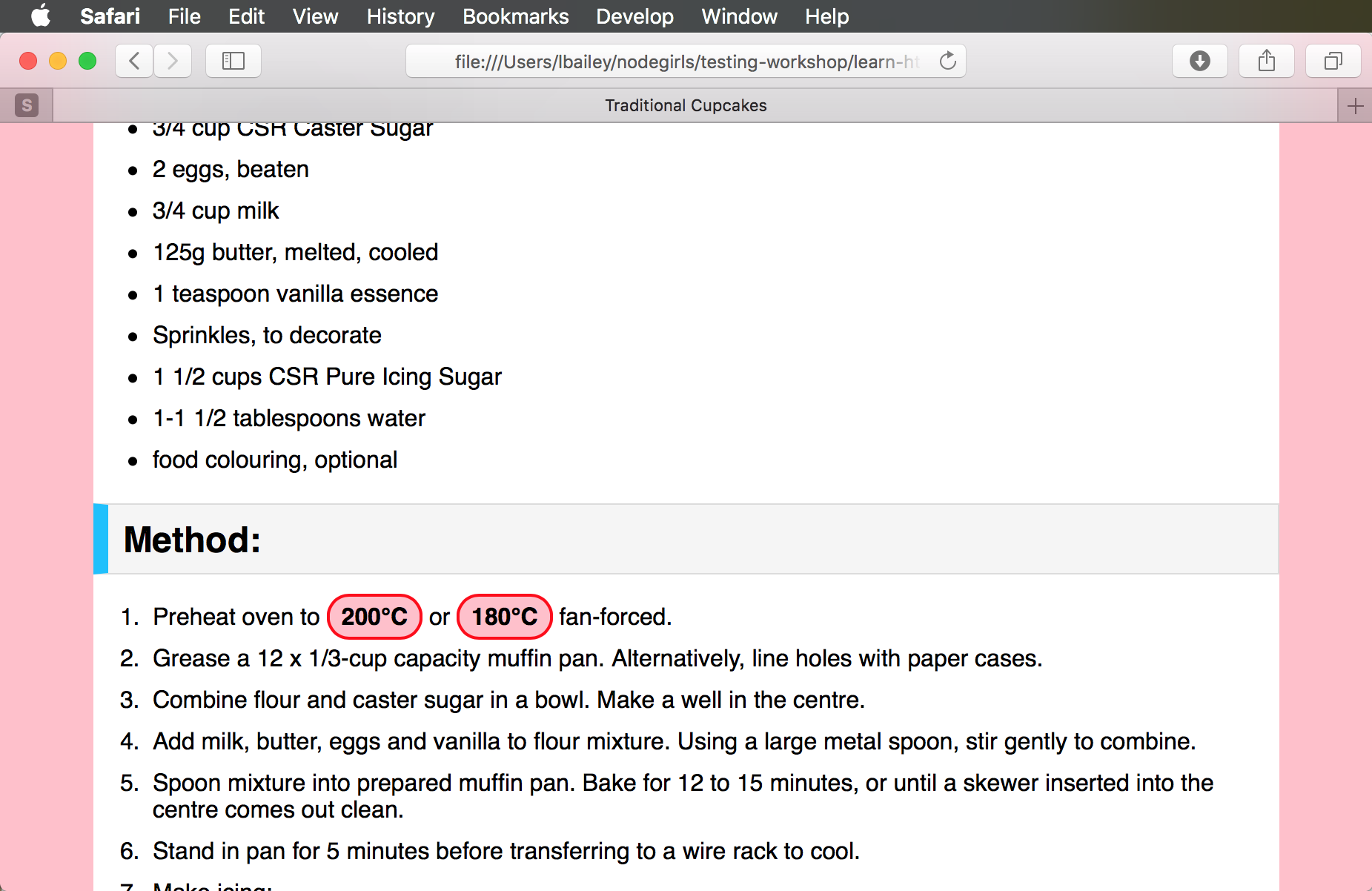Click the 200°C temperature badge
The image size is (1372, 891).
click(x=374, y=617)
